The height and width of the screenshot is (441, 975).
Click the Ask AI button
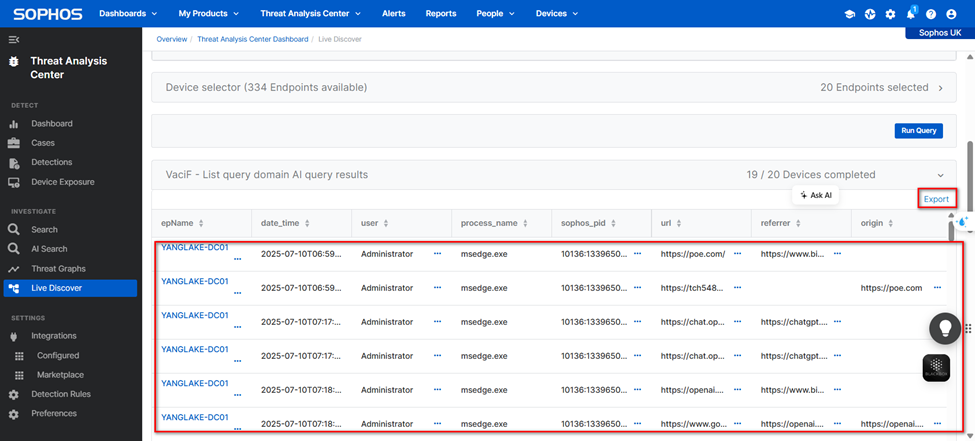[x=816, y=195]
